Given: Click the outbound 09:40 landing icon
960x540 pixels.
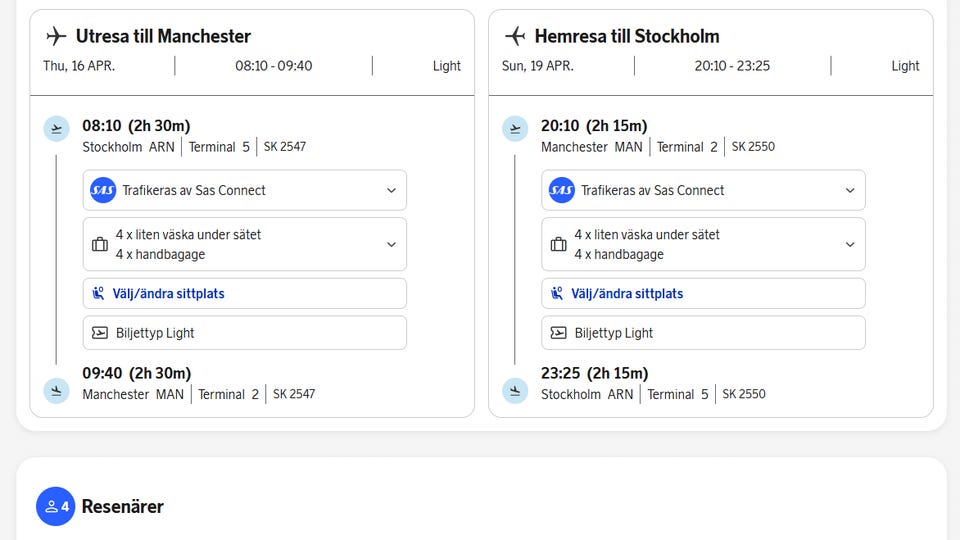Looking at the screenshot, I should (56, 390).
